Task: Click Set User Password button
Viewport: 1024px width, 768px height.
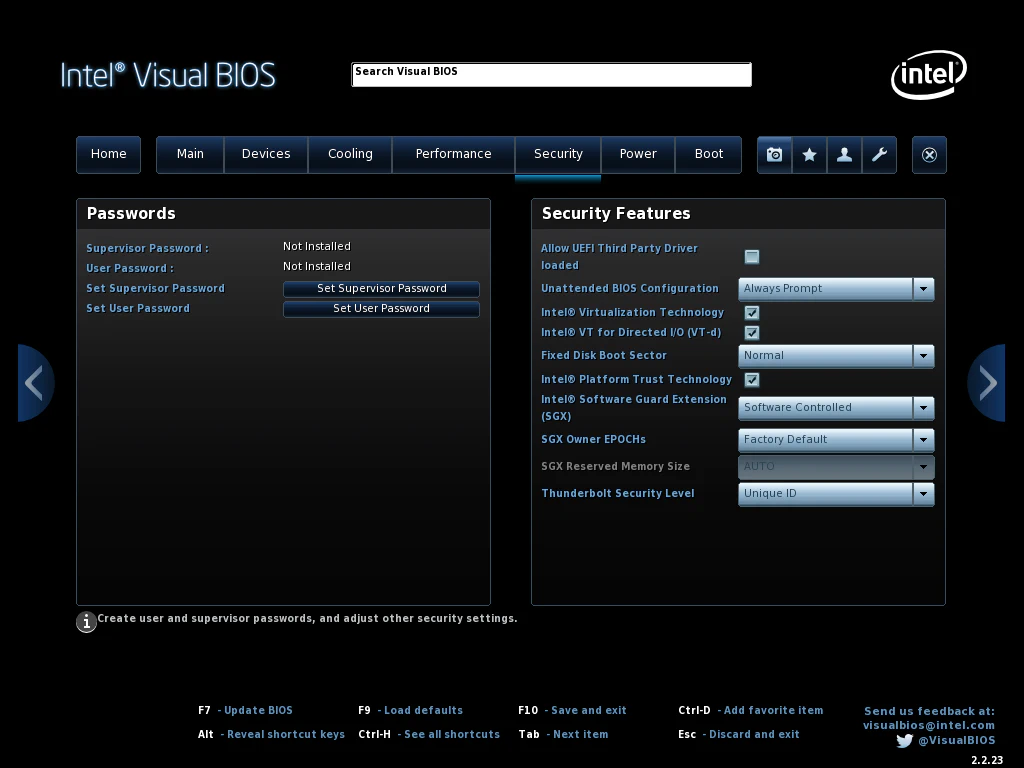Action: coord(381,309)
